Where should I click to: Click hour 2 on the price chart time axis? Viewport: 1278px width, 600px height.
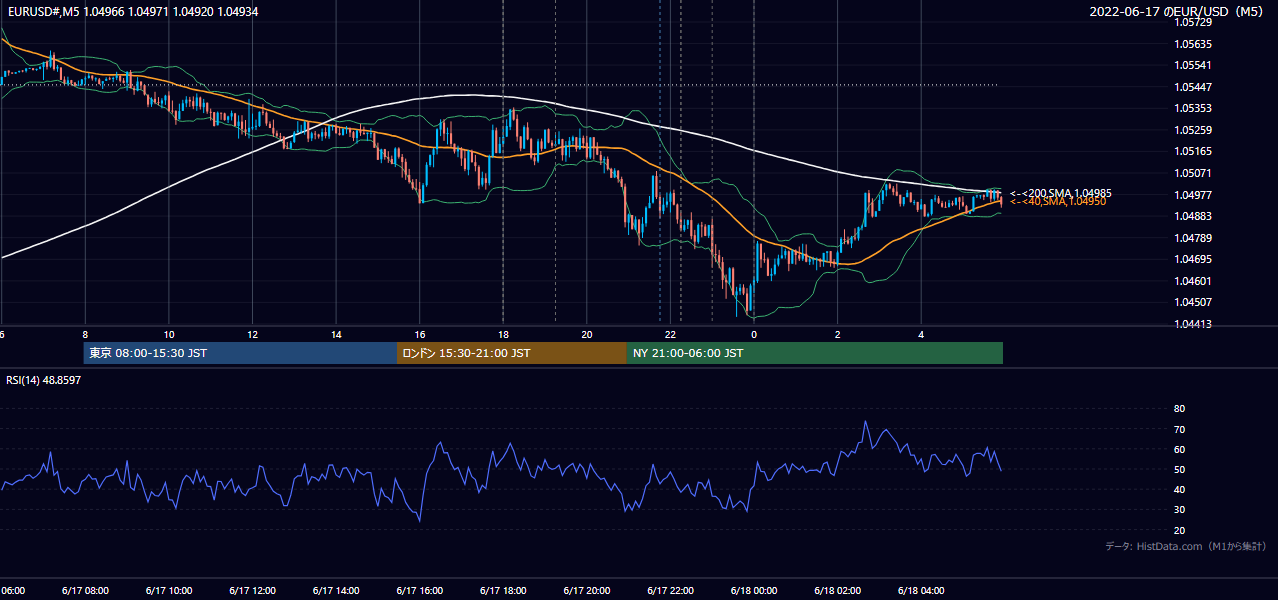838,334
